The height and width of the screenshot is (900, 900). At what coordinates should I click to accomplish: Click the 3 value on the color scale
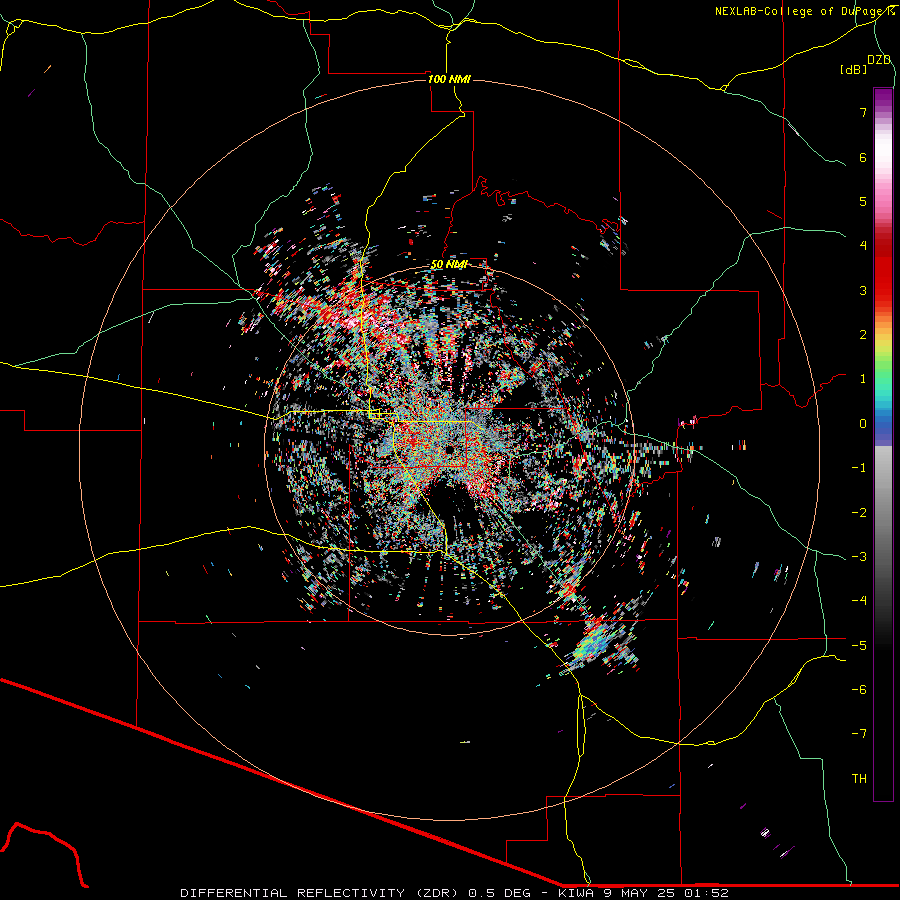click(863, 290)
